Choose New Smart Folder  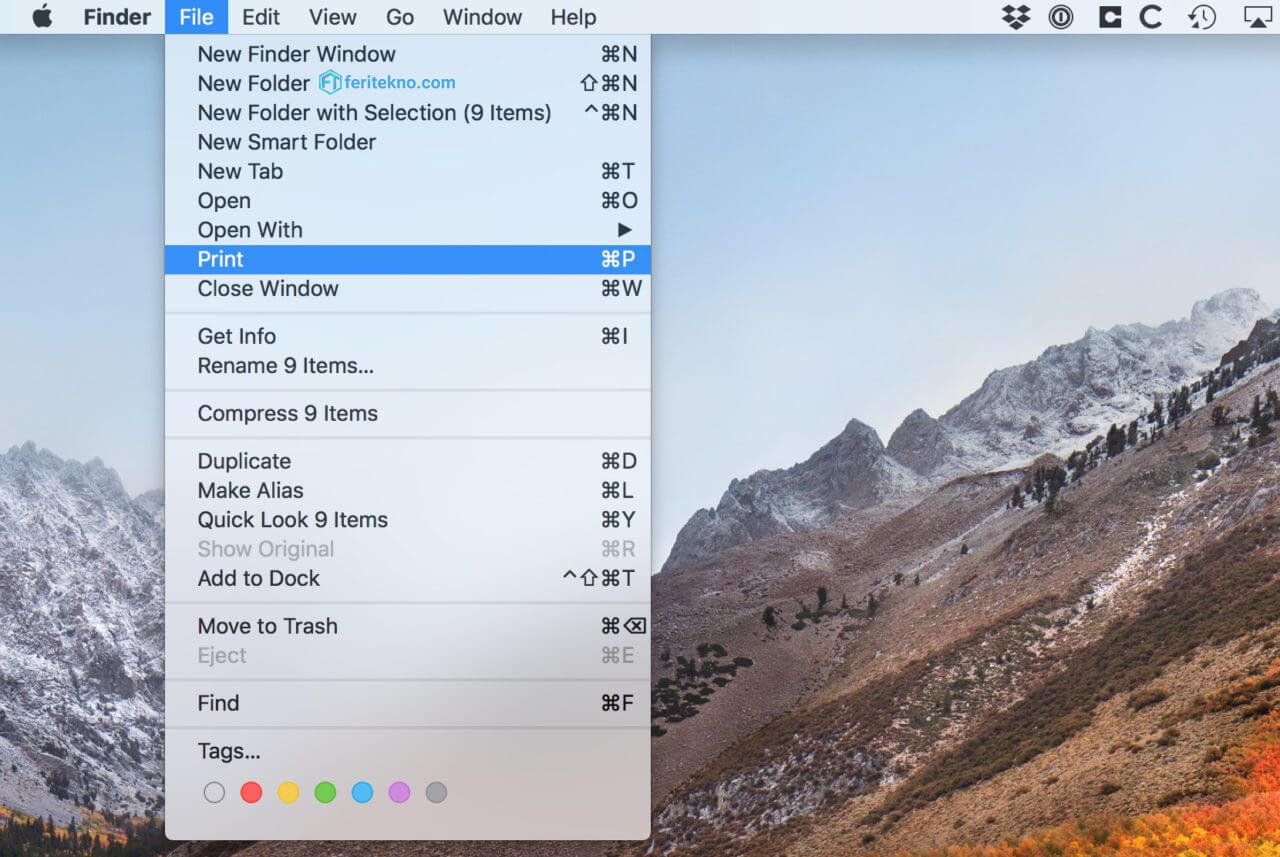408,142
